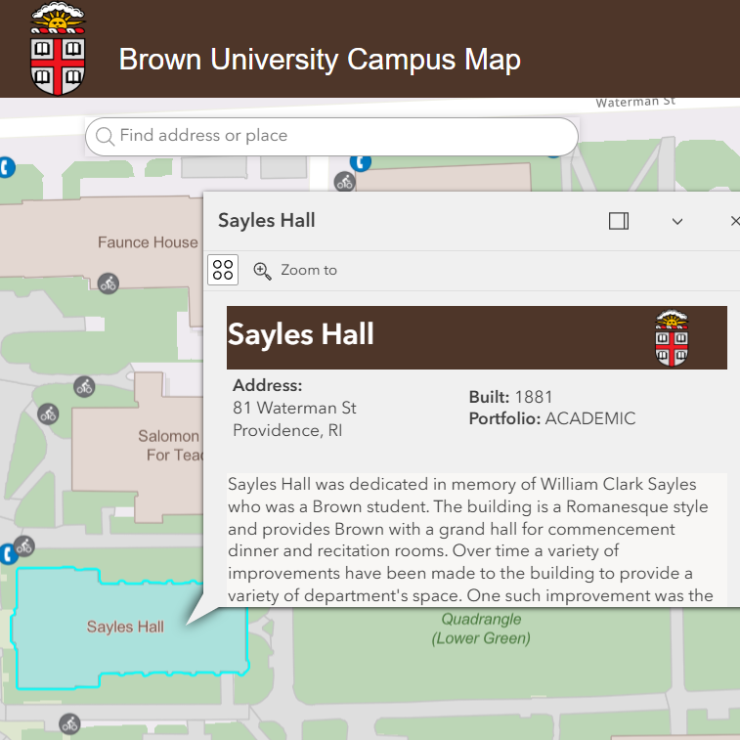Click the search magnifier icon
740x740 pixels.
pyautogui.click(x=105, y=136)
